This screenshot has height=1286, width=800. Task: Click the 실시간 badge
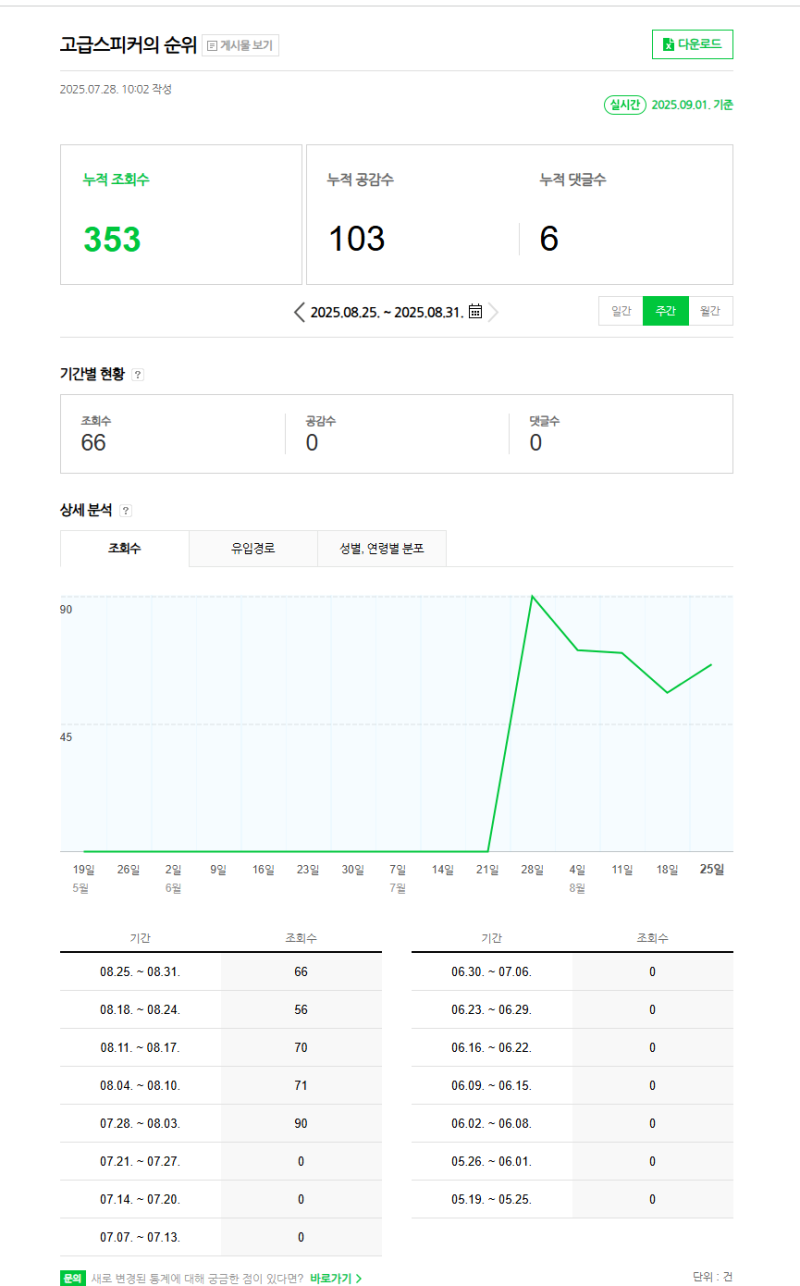pos(624,105)
